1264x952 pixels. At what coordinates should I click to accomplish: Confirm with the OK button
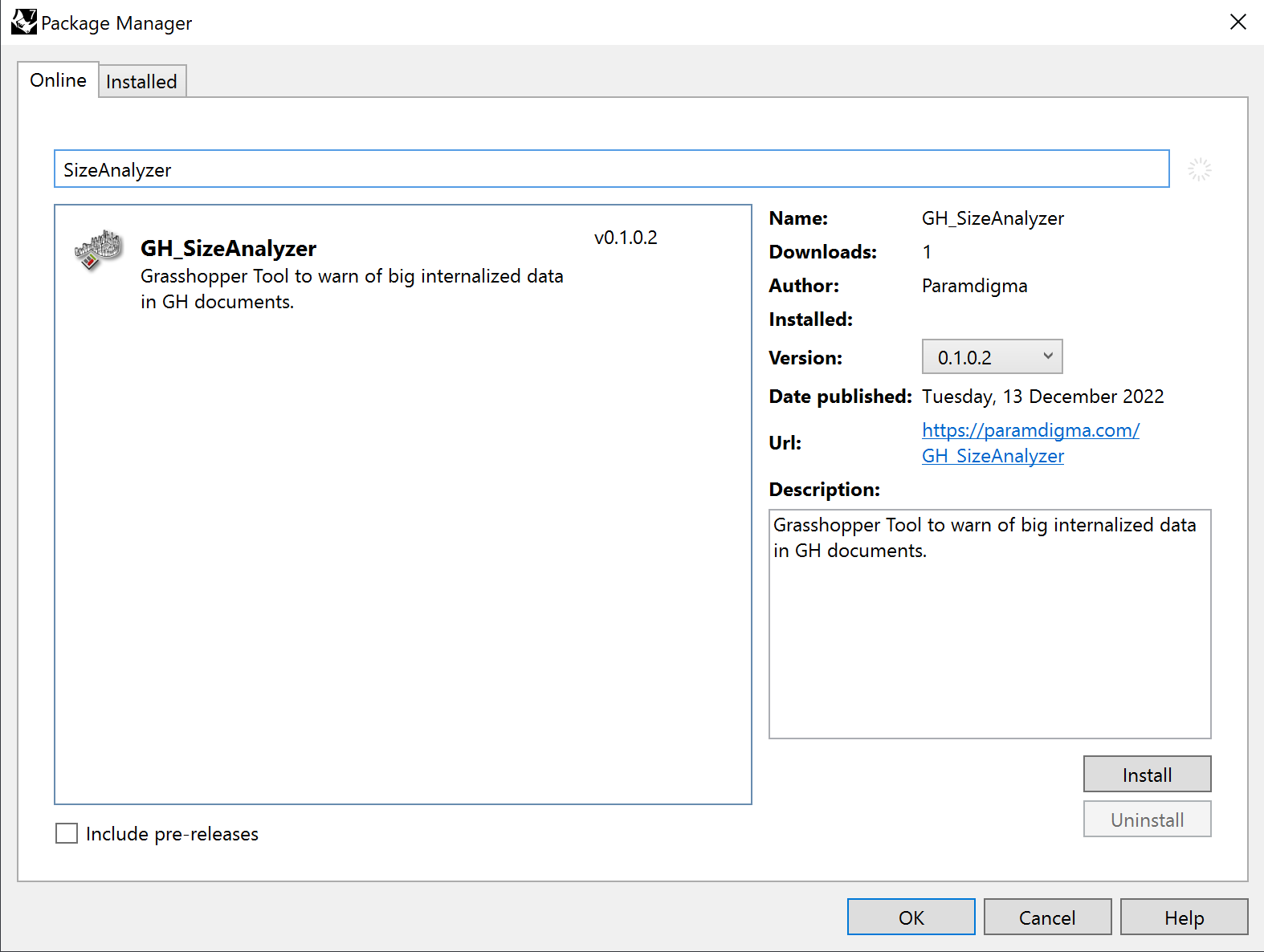tap(911, 917)
